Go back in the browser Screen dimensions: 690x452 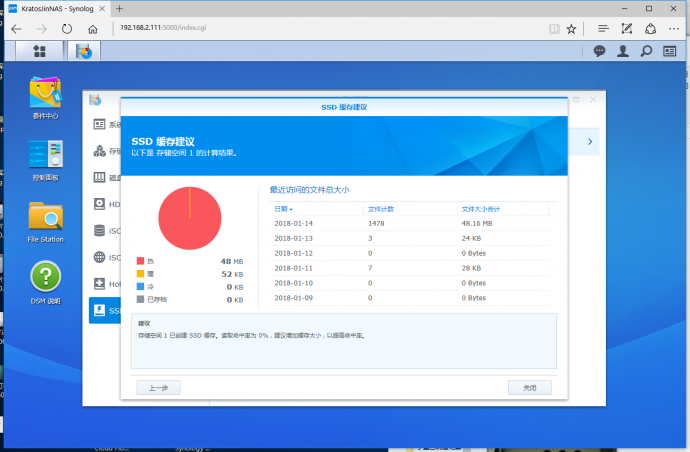[x=16, y=29]
